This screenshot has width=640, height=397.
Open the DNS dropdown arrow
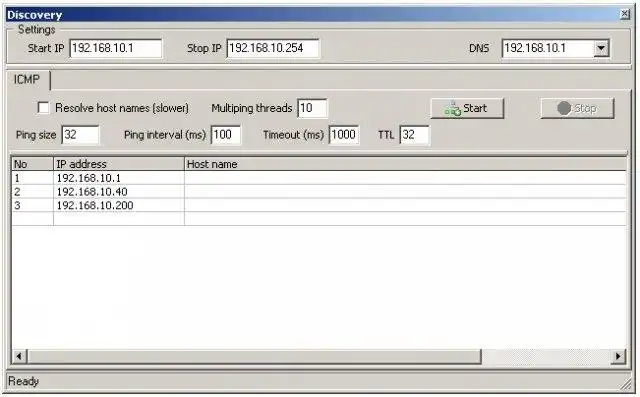click(601, 49)
